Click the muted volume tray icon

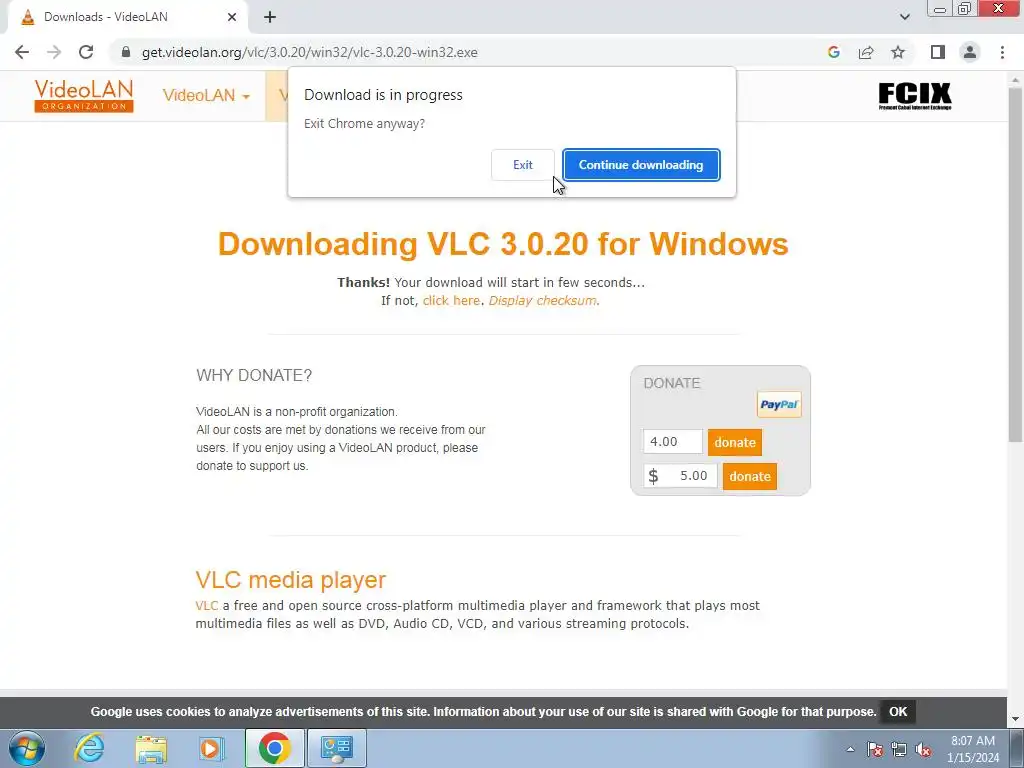[923, 749]
